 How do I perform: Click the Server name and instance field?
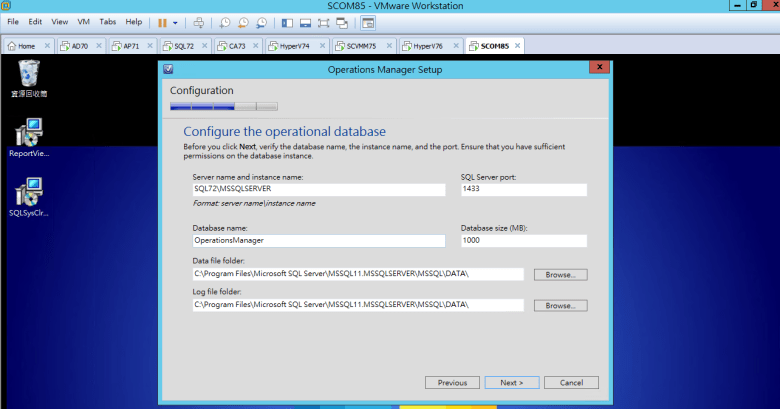click(318, 189)
